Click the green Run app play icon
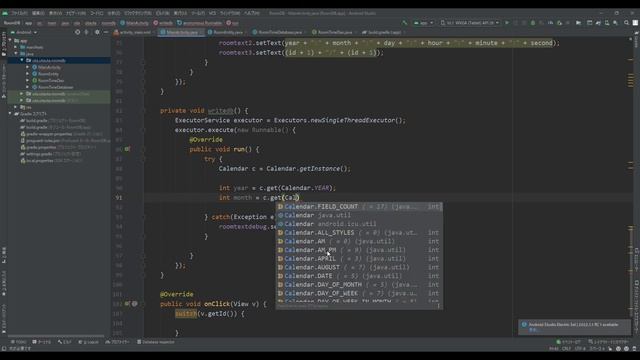640x360 pixels. point(507,23)
